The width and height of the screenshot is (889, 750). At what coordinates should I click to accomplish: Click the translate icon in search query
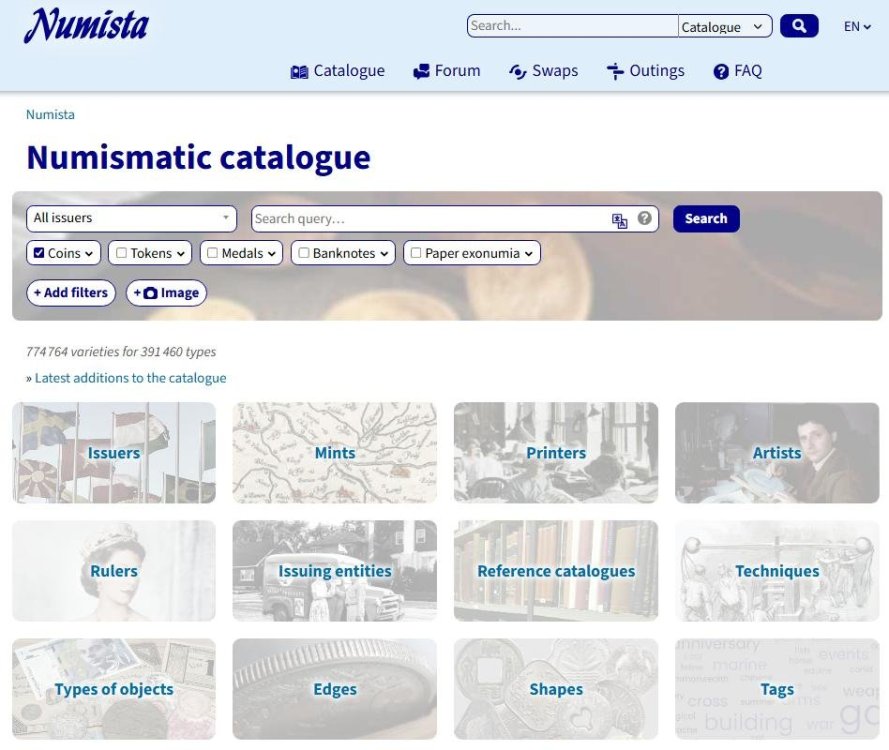tap(620, 220)
